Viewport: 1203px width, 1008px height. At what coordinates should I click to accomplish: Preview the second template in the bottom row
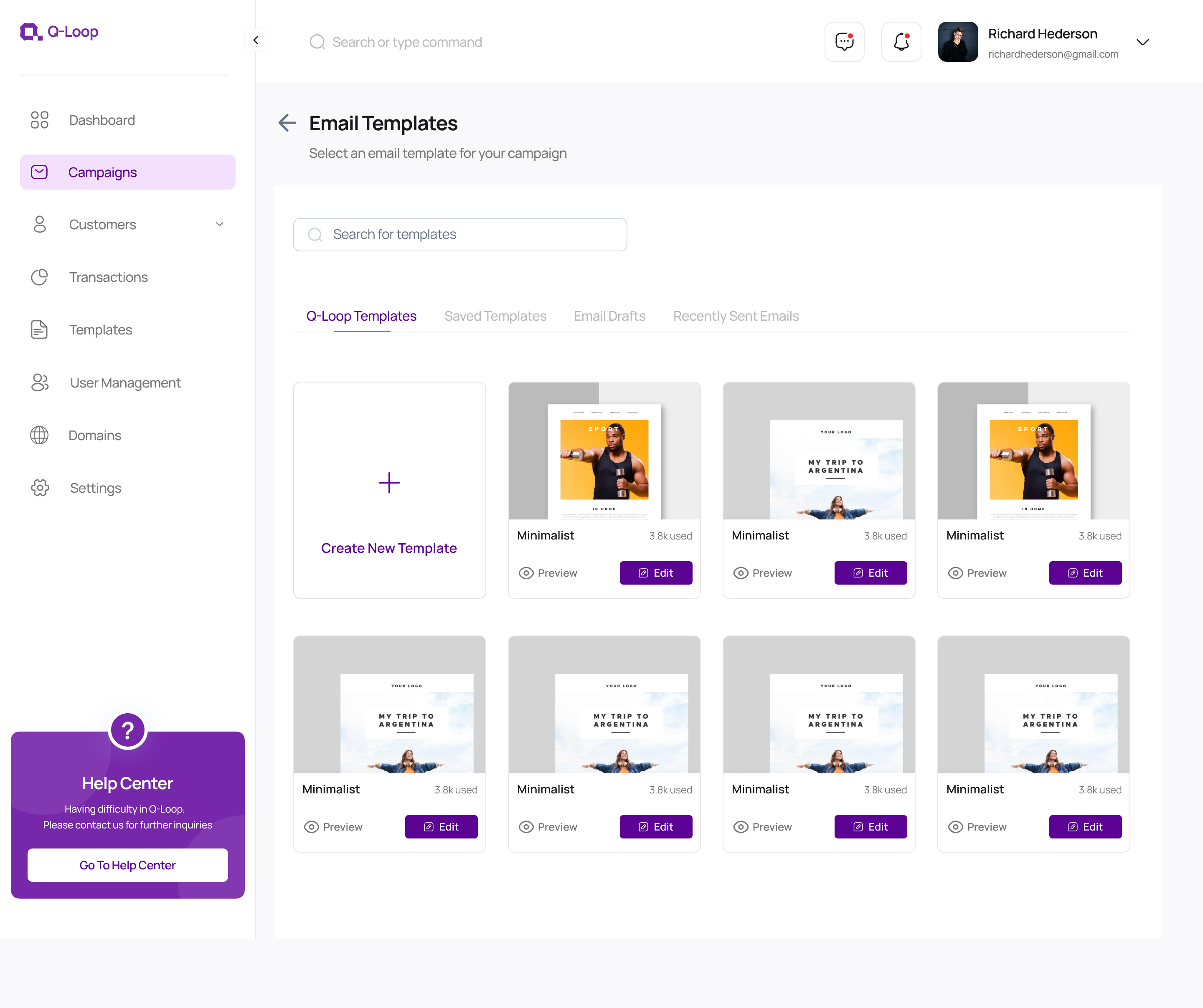(x=548, y=826)
